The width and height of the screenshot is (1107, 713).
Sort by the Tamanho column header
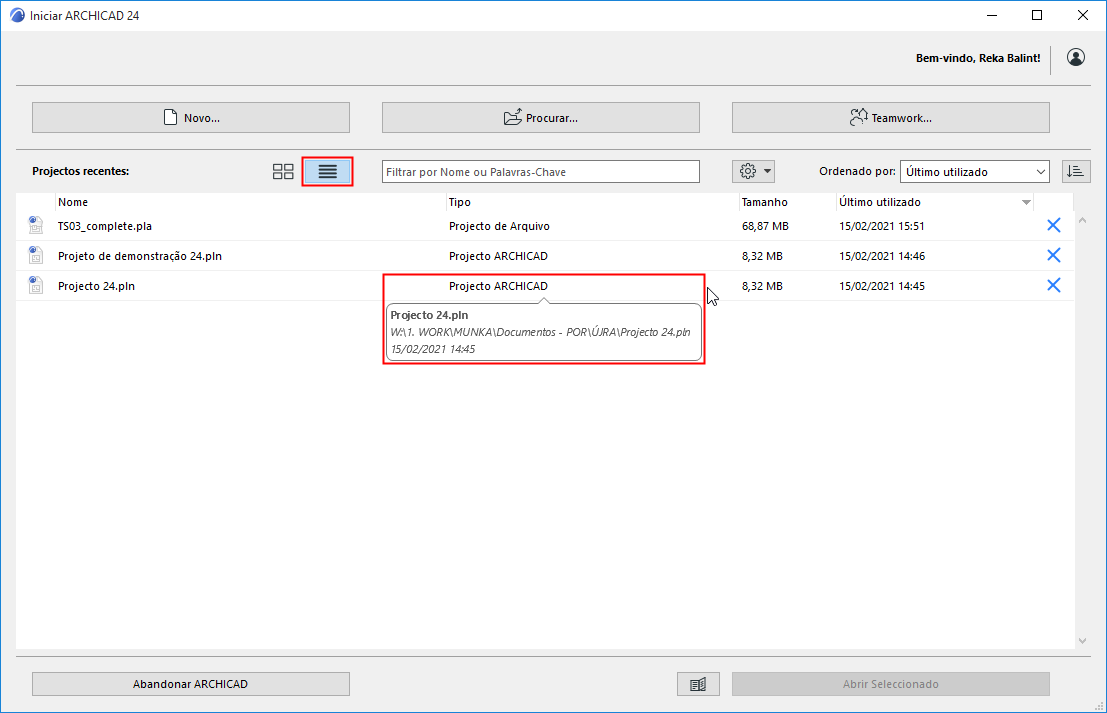(x=787, y=202)
